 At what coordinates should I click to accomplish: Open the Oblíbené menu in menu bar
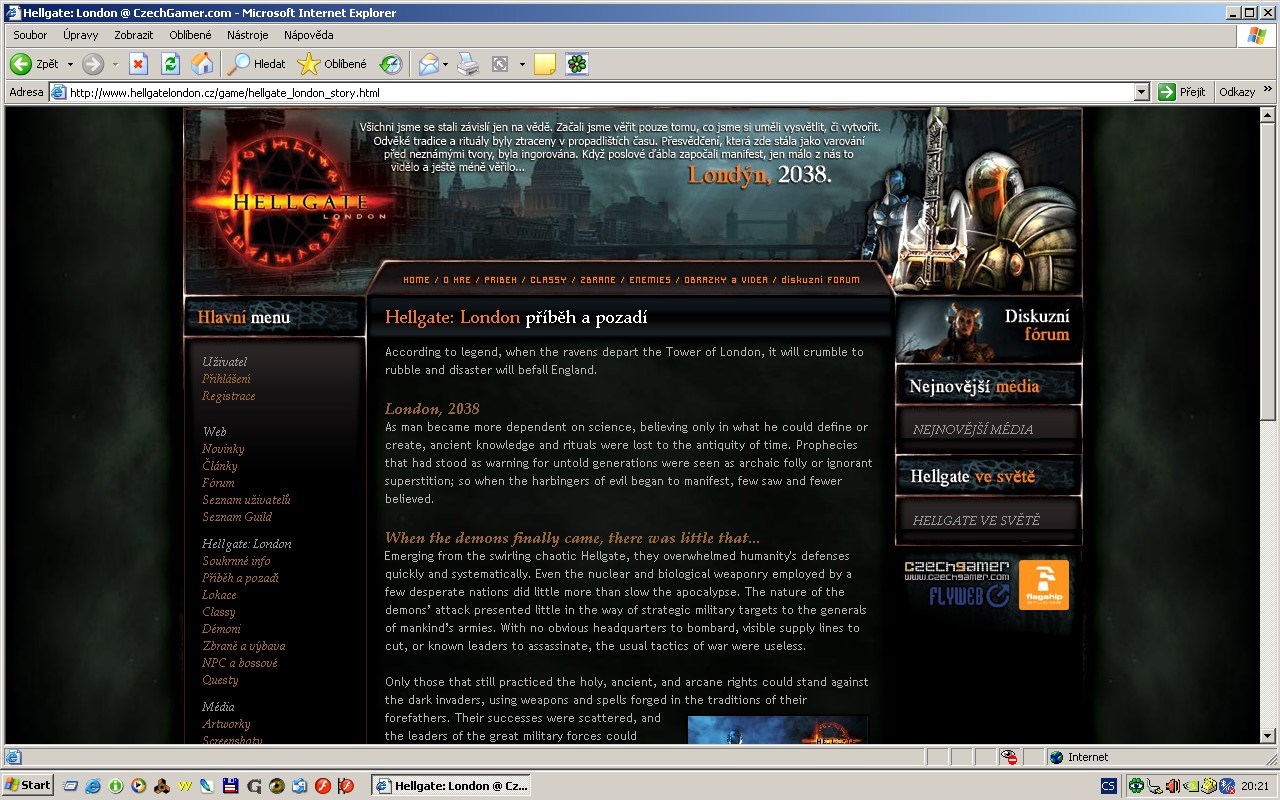point(190,35)
